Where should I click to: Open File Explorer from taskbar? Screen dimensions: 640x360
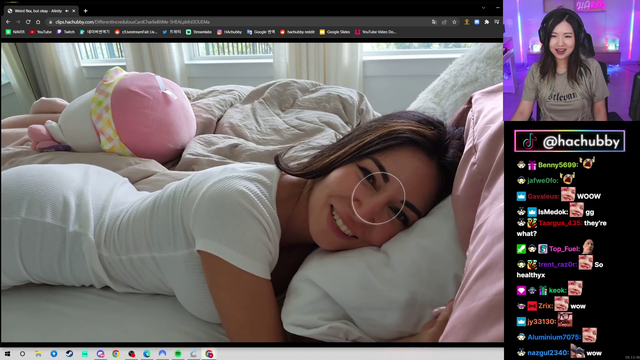38,354
